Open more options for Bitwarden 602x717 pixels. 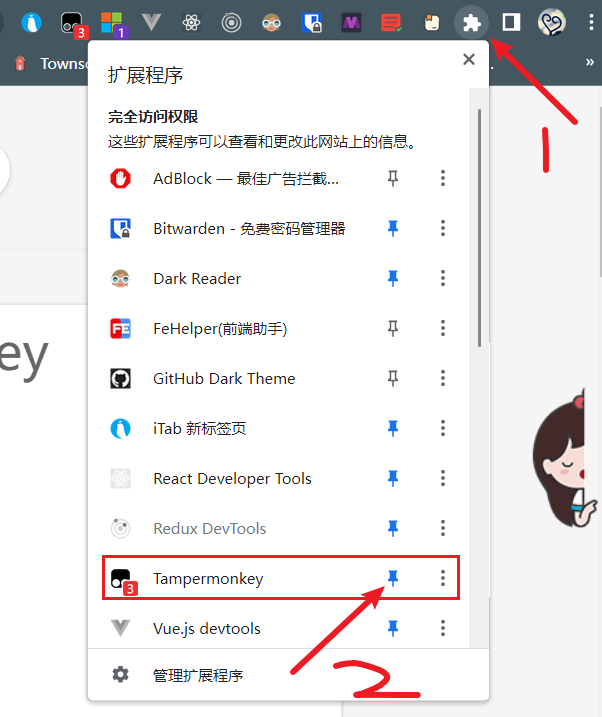[x=443, y=228]
